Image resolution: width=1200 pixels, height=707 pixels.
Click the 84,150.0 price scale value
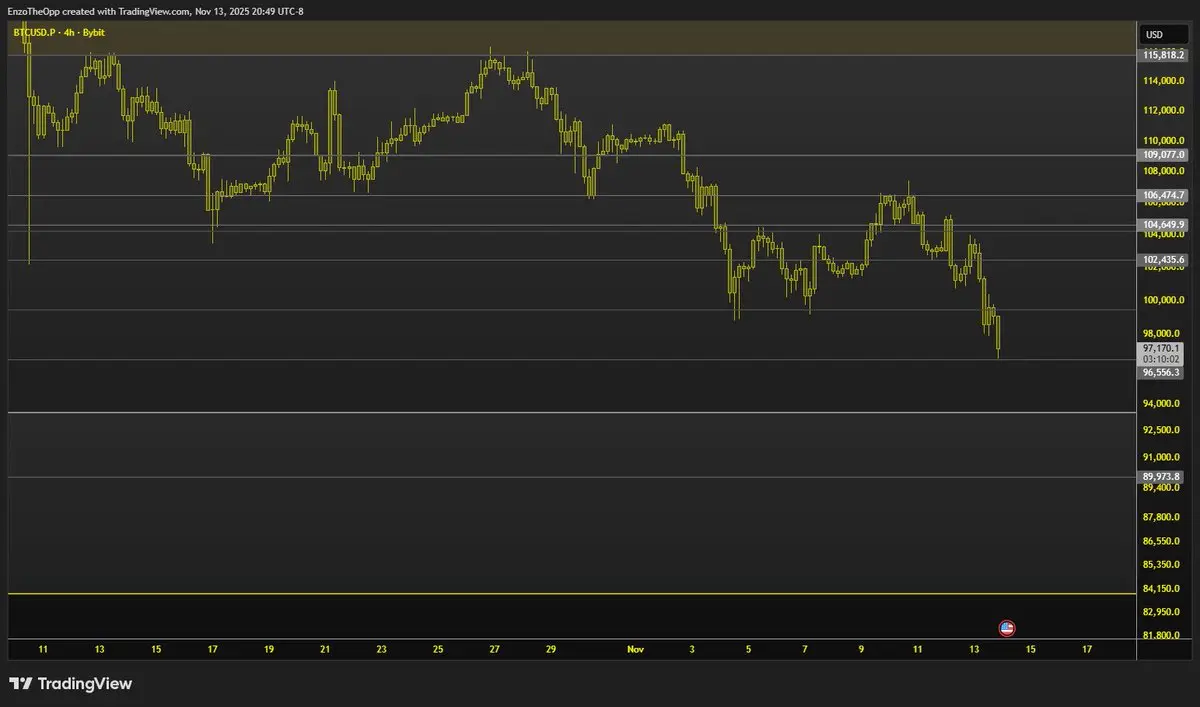pos(1162,589)
